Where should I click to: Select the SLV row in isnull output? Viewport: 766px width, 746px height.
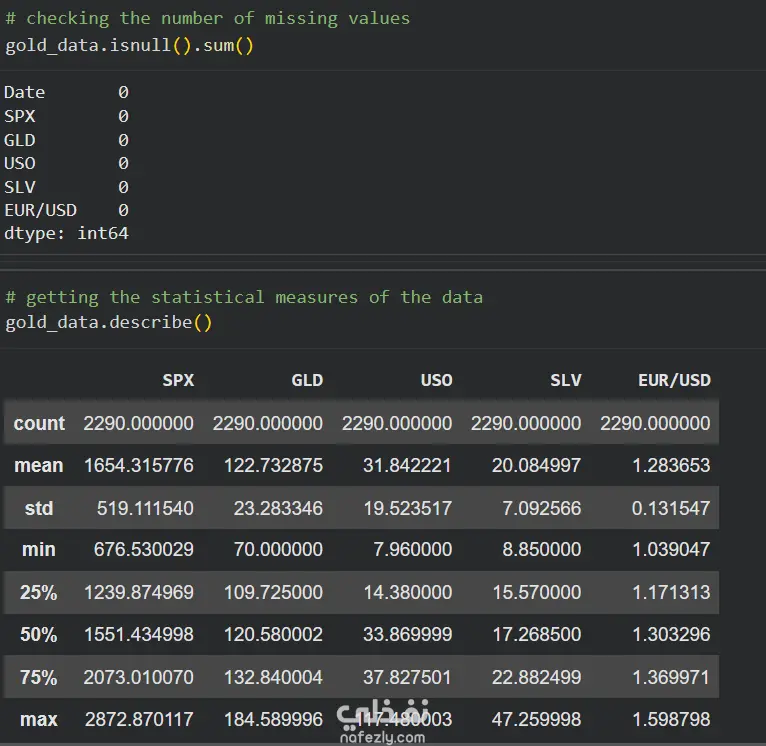coord(66,187)
